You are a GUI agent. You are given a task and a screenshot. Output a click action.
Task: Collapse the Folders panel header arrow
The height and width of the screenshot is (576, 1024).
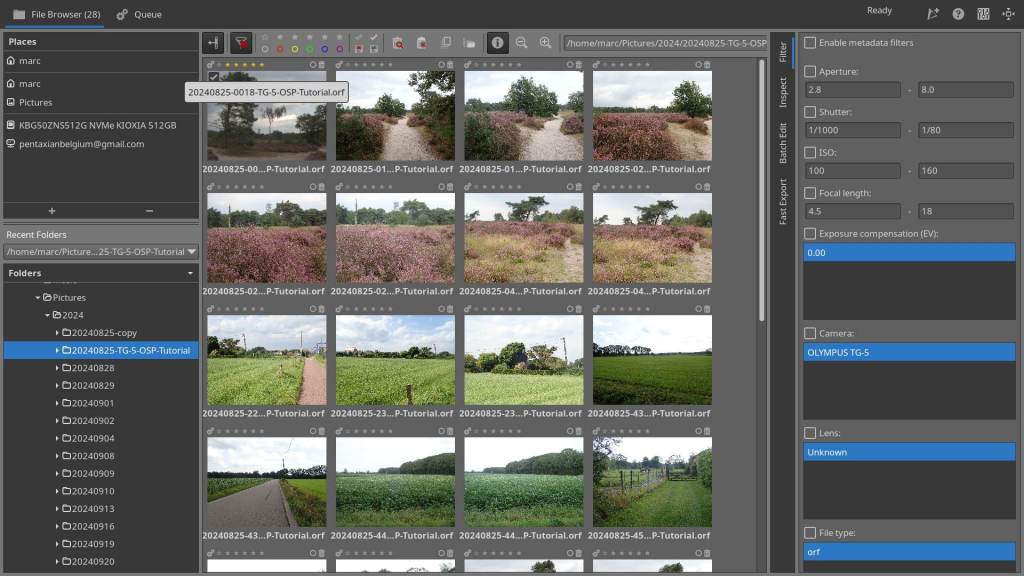coord(190,273)
